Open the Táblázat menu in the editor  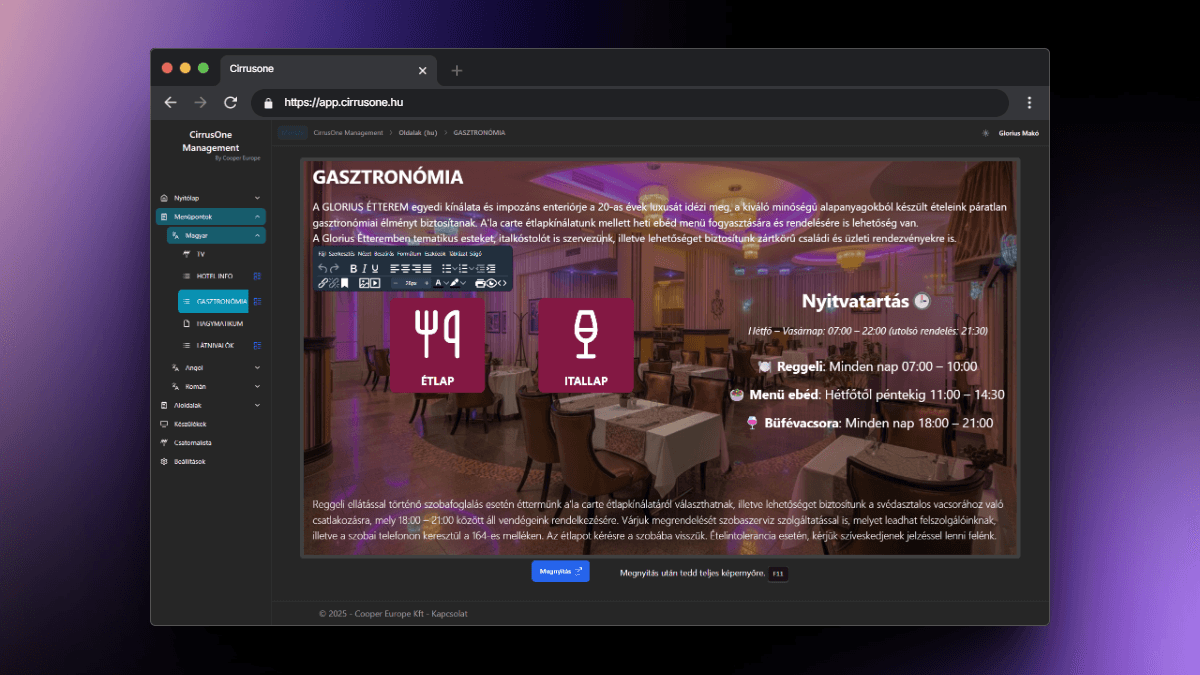[459, 255]
